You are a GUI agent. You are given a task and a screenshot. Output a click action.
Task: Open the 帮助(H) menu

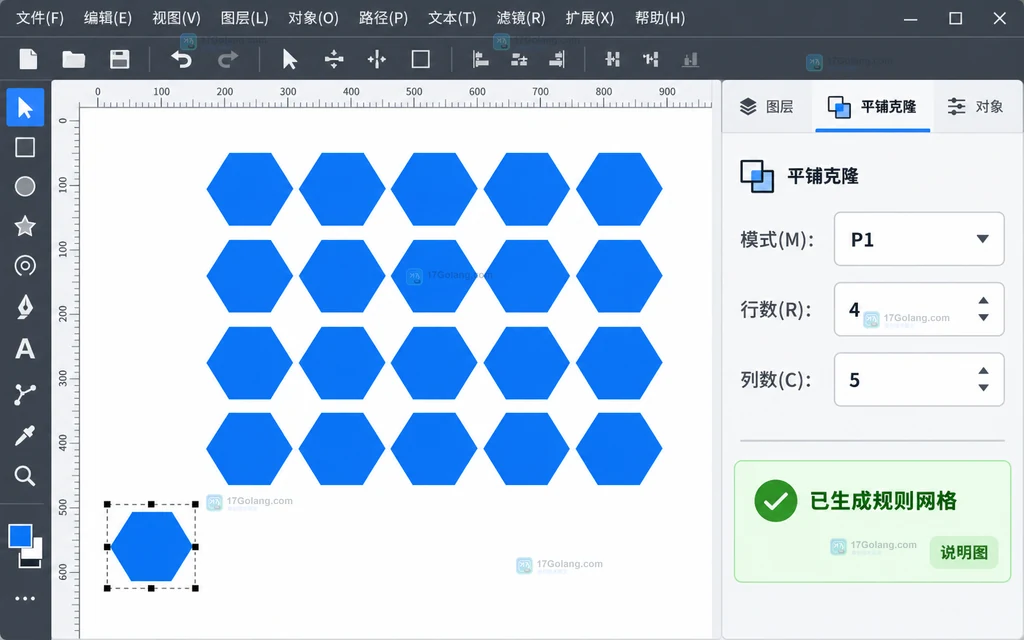pos(660,18)
